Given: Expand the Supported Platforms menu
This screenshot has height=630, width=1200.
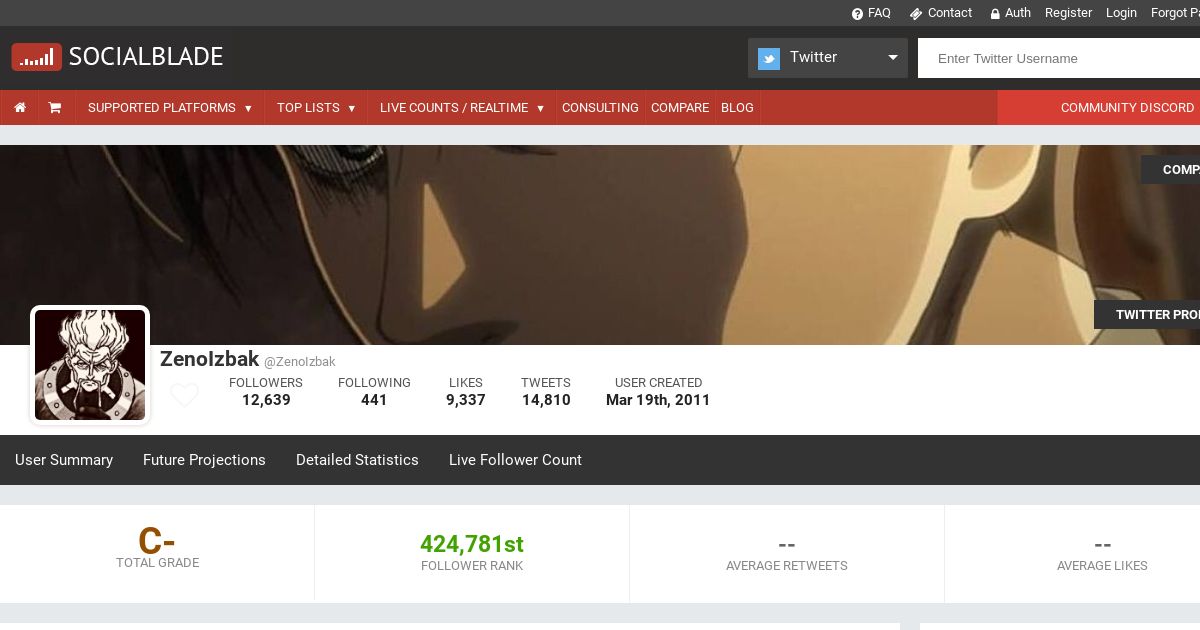Looking at the screenshot, I should tap(170, 108).
